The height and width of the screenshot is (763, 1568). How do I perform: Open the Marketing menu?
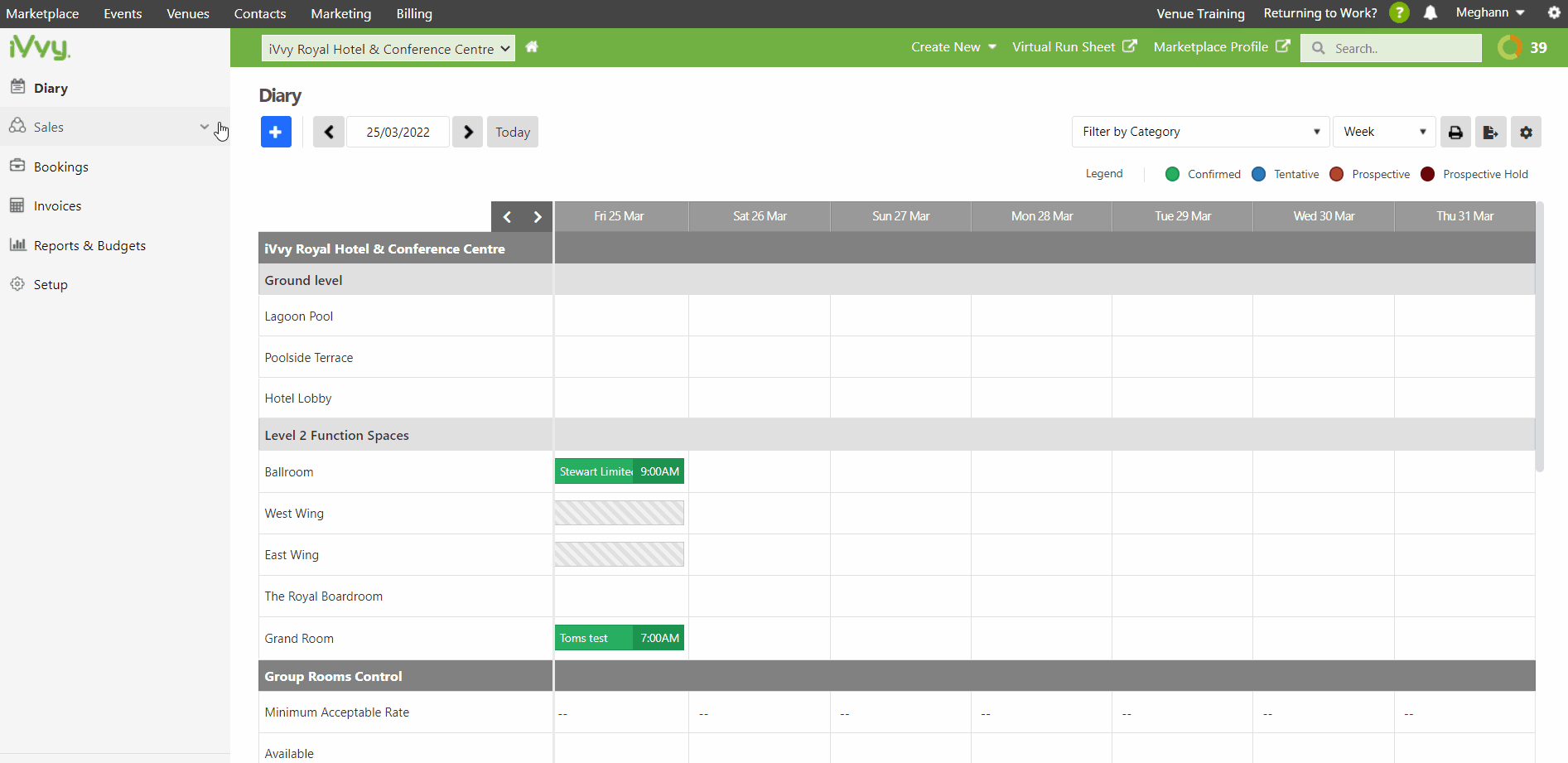pos(341,13)
